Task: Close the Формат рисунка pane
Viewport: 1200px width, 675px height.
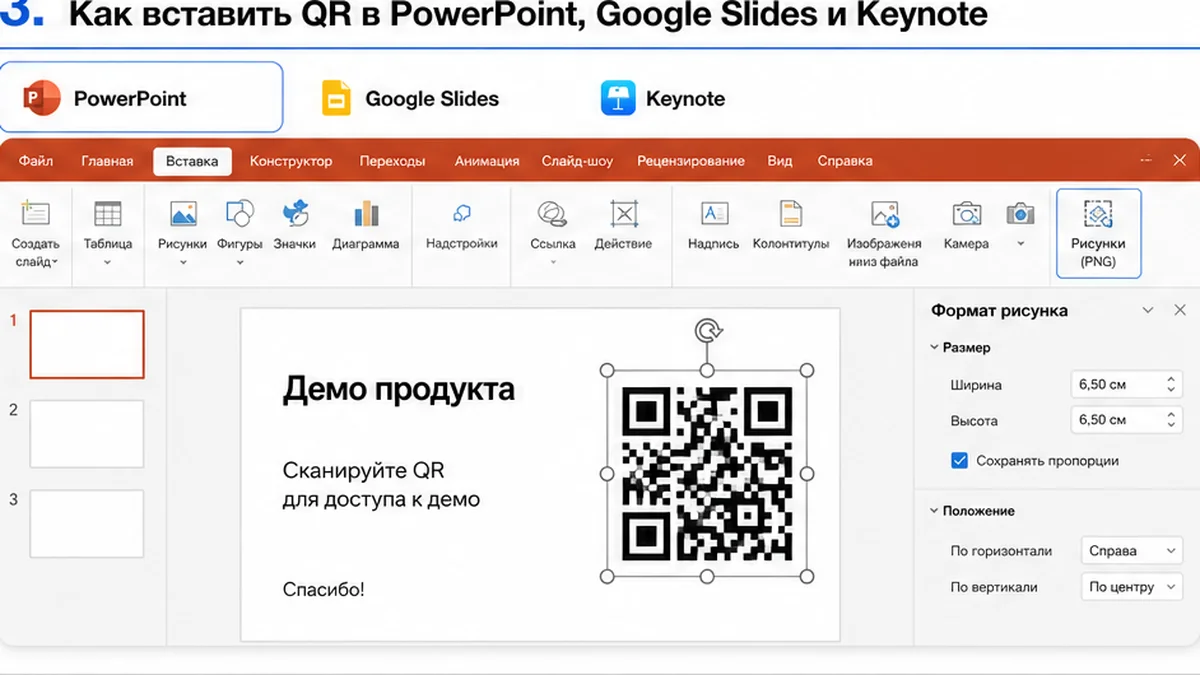Action: [x=1180, y=311]
